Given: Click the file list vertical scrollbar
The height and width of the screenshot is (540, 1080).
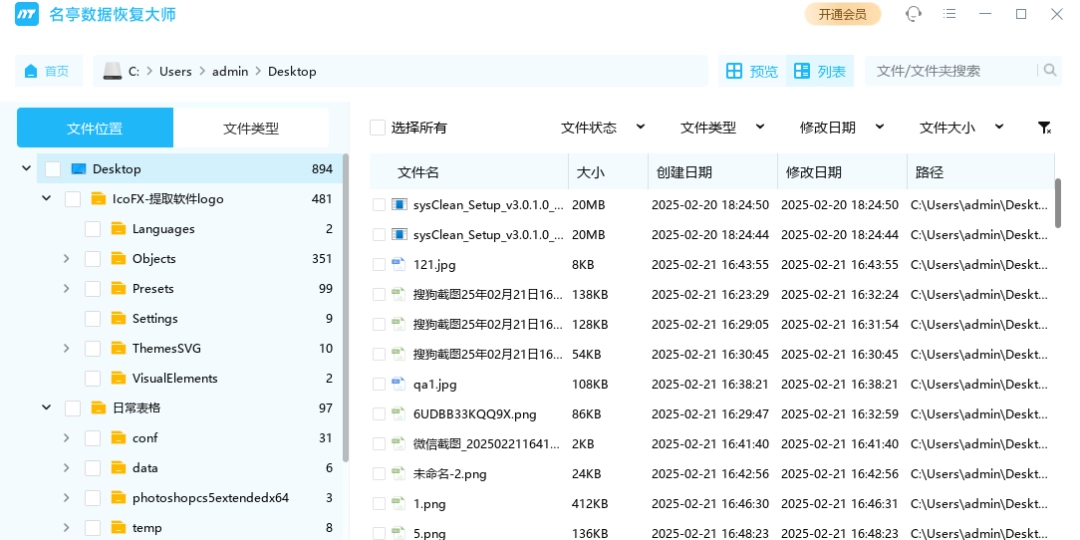Looking at the screenshot, I should click(1059, 203).
